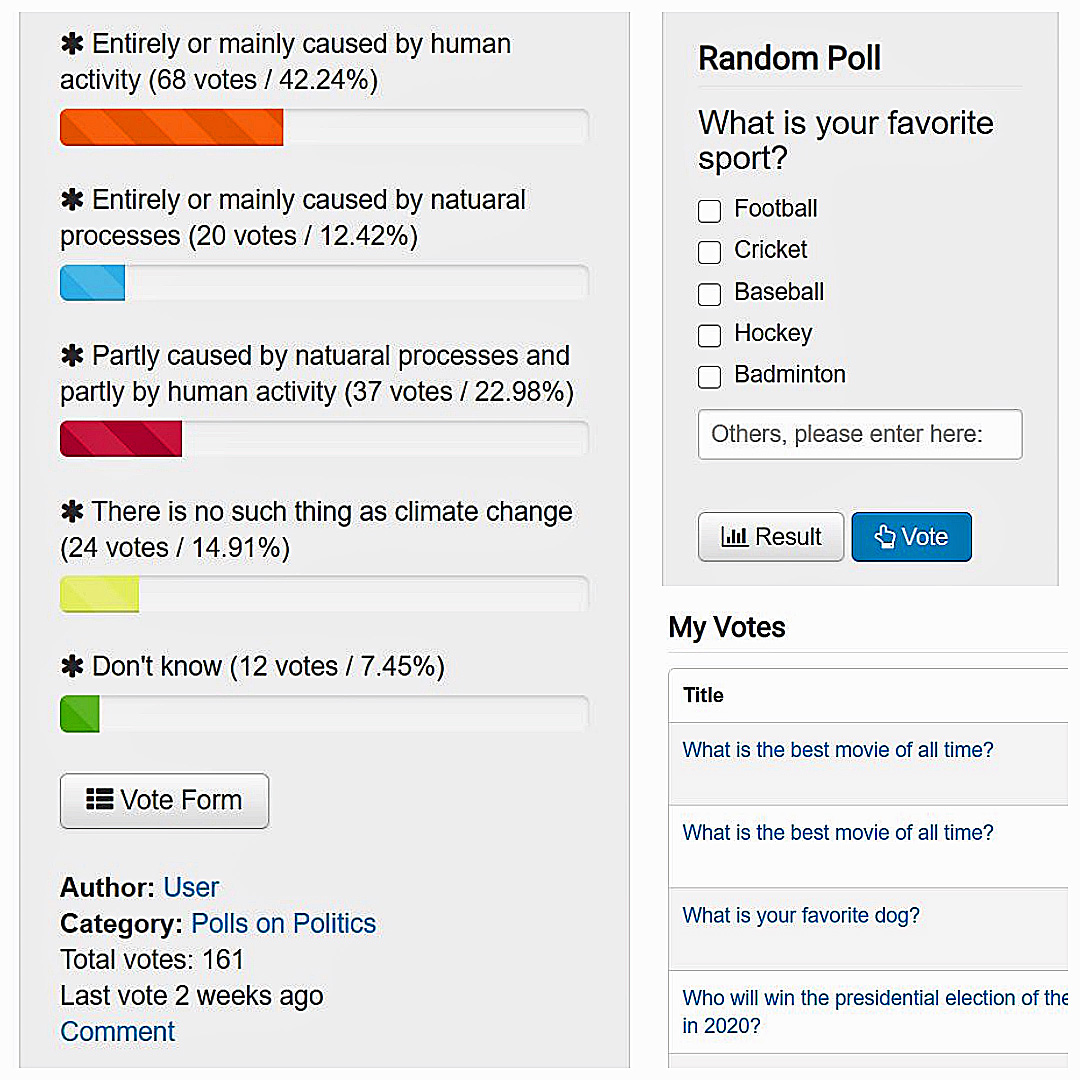The image size is (1080, 1080).
Task: Open the "Polls on Politics" category
Action: (x=283, y=923)
